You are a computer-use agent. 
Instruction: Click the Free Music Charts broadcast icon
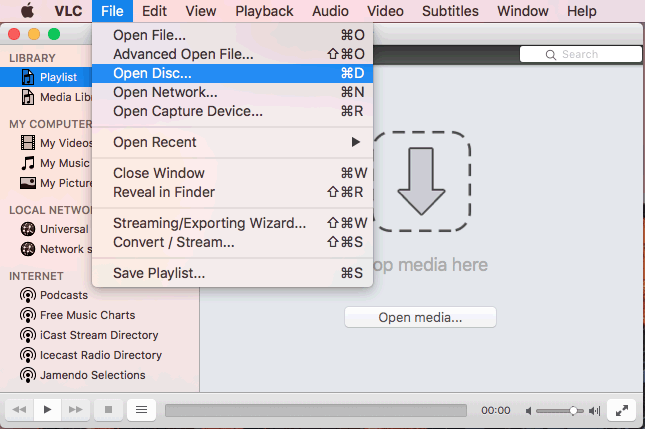tap(28, 315)
